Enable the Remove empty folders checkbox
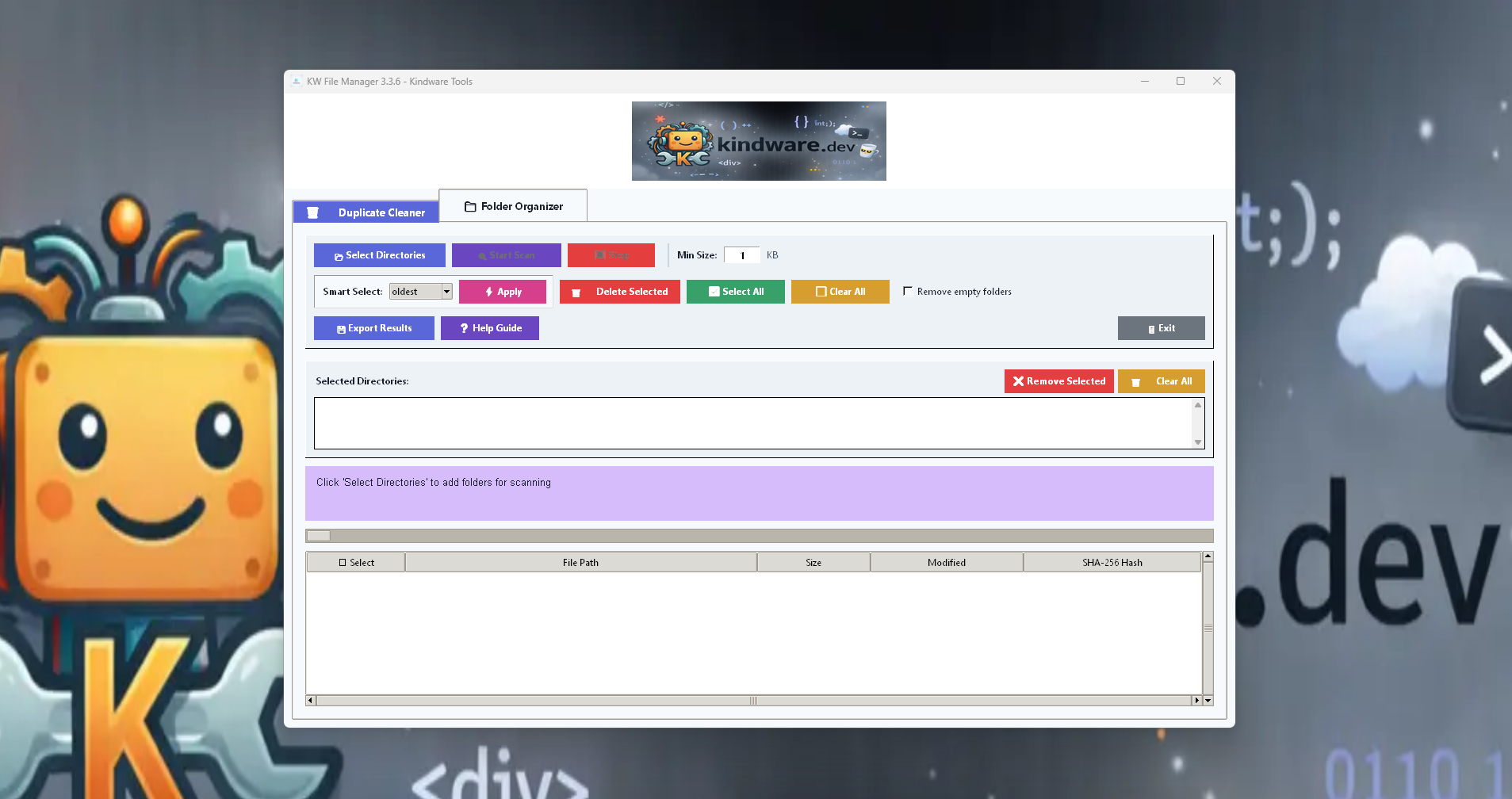The image size is (1512, 799). 908,291
